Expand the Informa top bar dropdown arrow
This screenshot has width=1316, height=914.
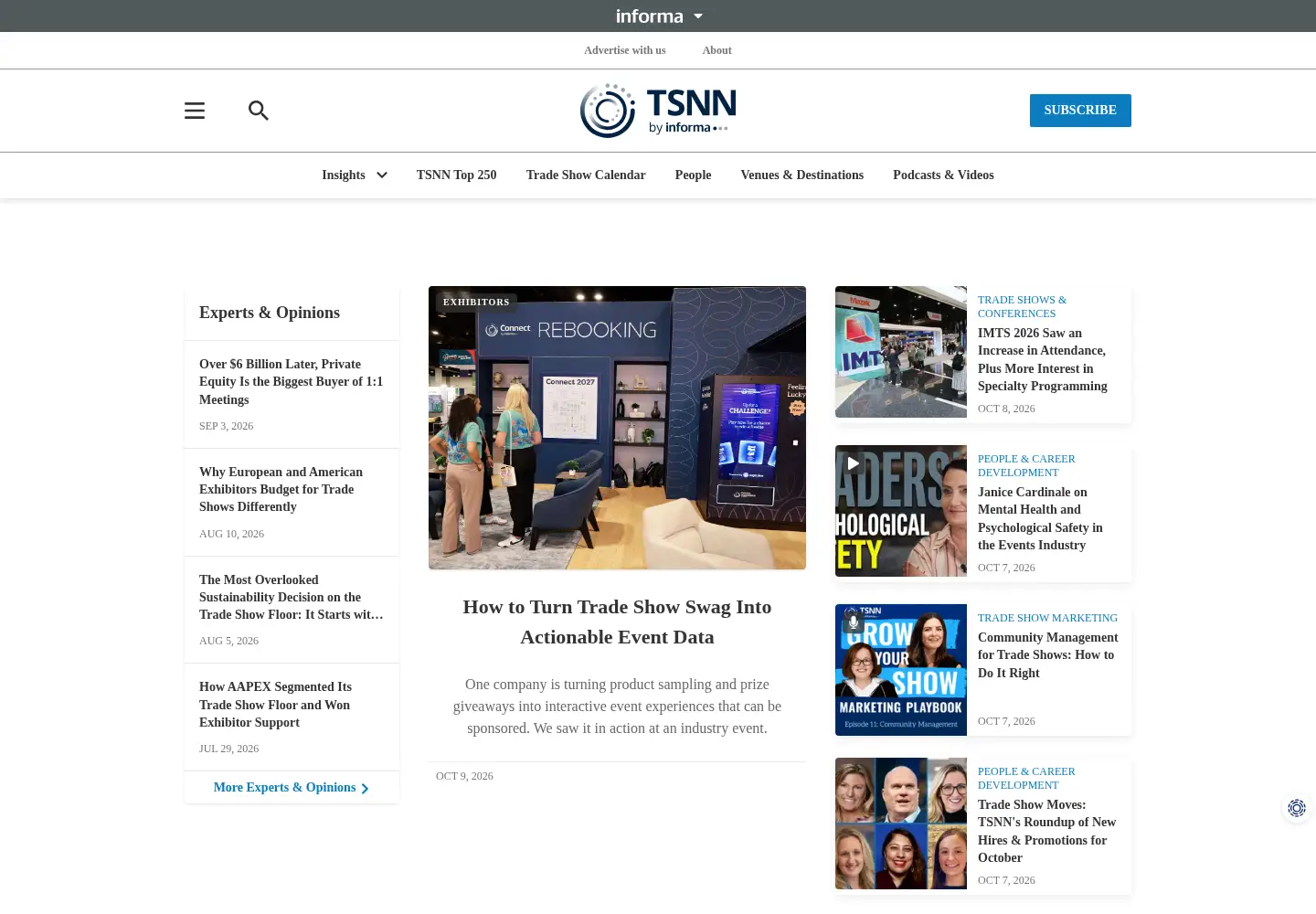698,16
